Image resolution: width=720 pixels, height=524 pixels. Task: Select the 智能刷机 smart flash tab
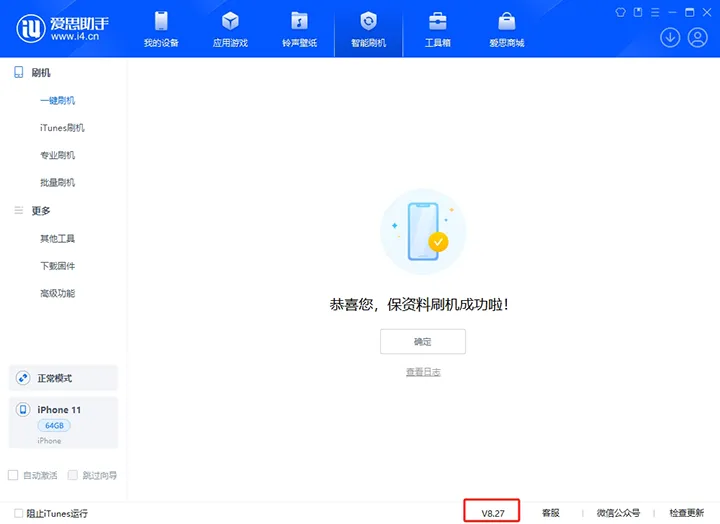pyautogui.click(x=368, y=29)
